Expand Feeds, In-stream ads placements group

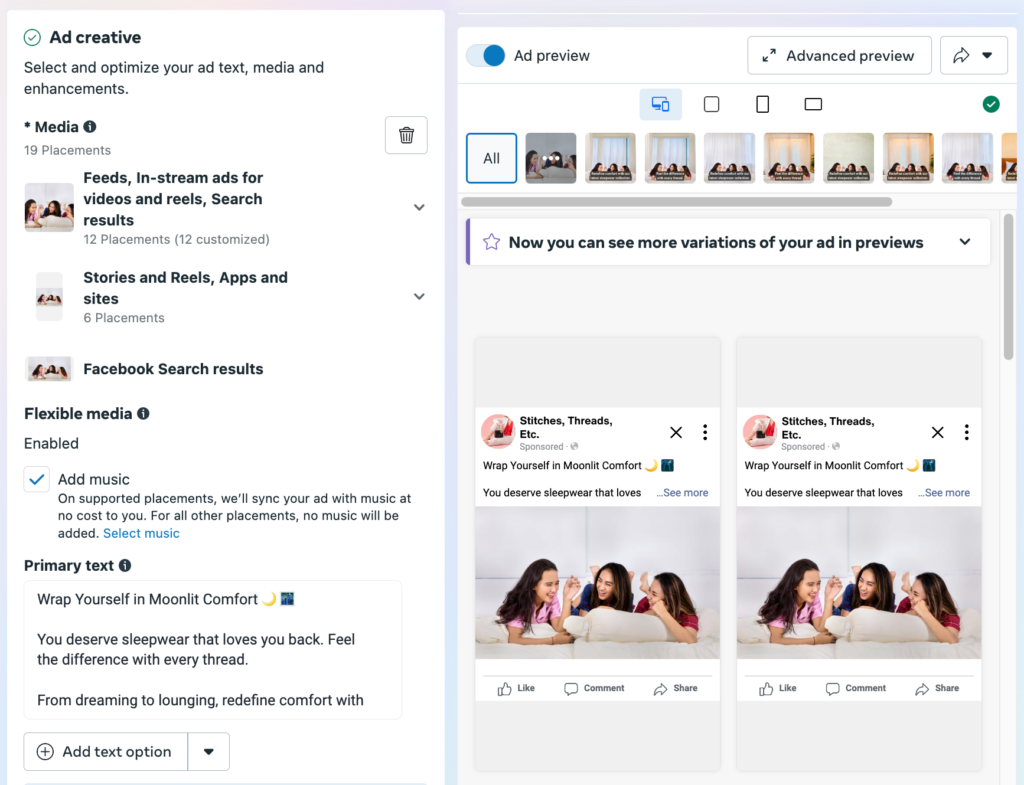pos(419,208)
